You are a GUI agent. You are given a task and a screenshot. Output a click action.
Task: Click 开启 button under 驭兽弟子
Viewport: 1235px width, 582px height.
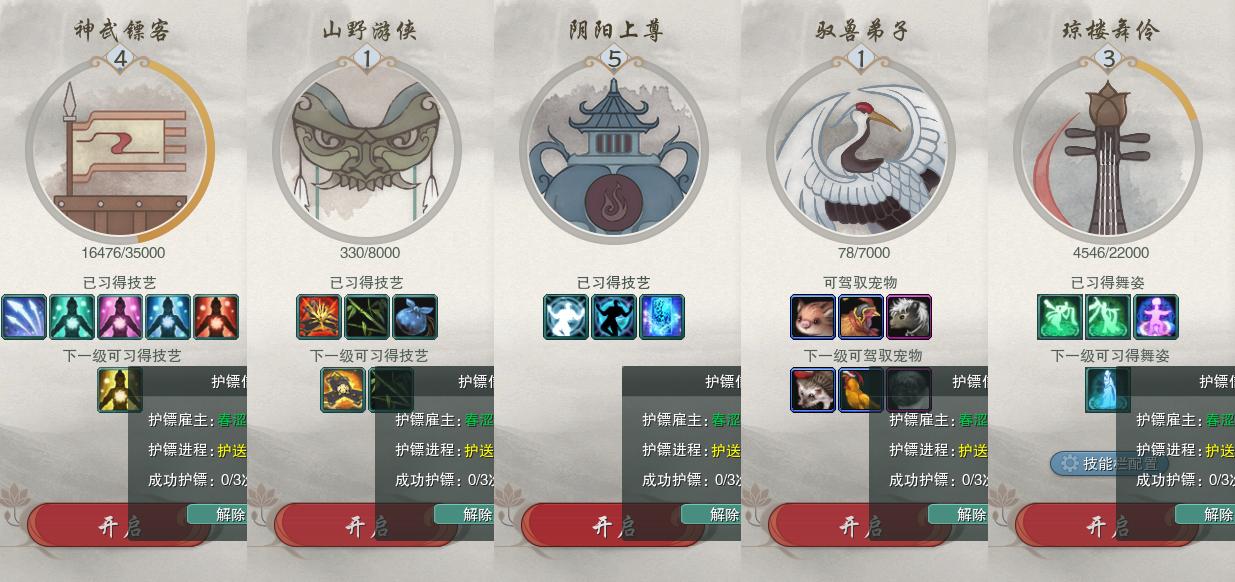tap(861, 525)
